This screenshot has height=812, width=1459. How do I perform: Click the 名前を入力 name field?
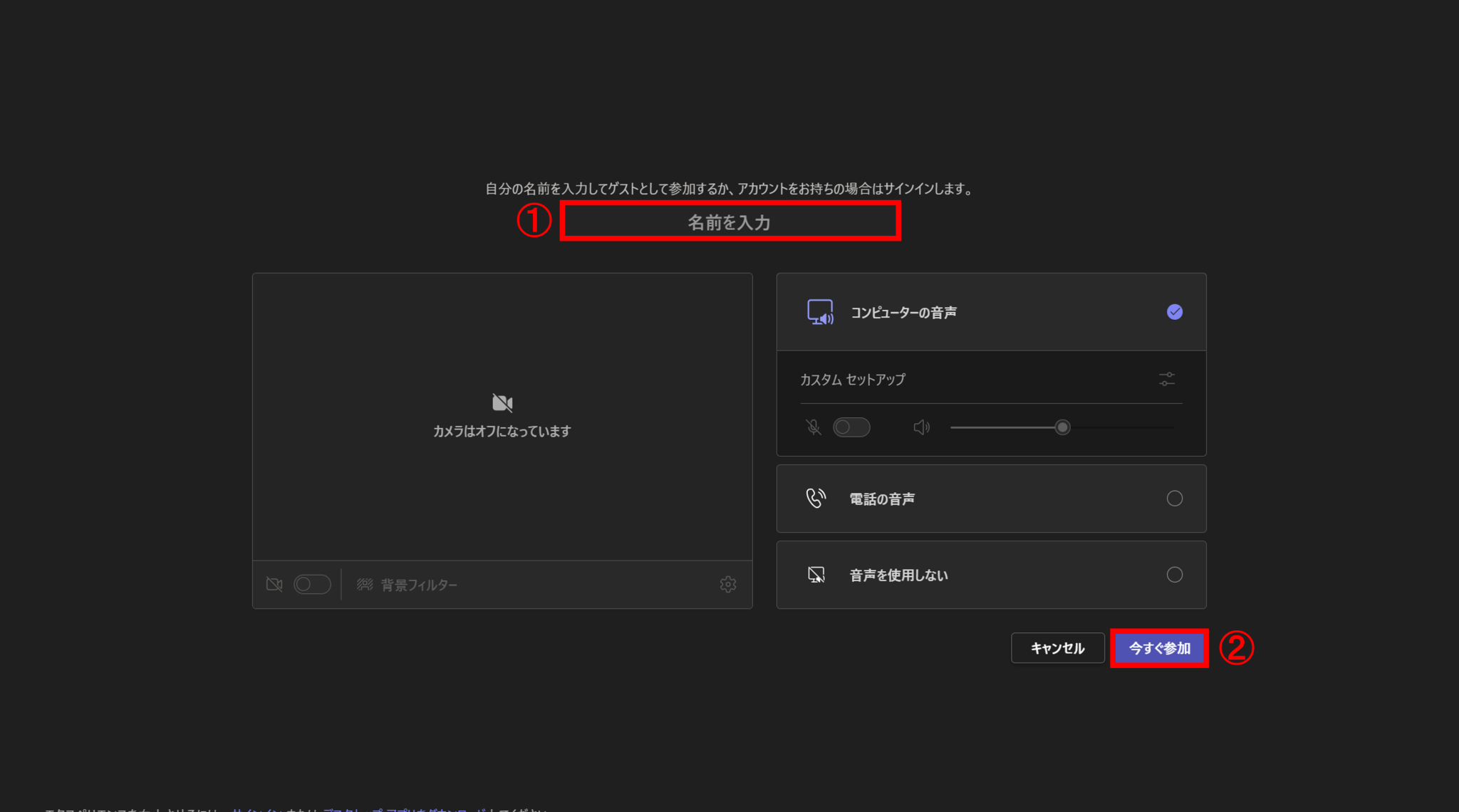[729, 222]
